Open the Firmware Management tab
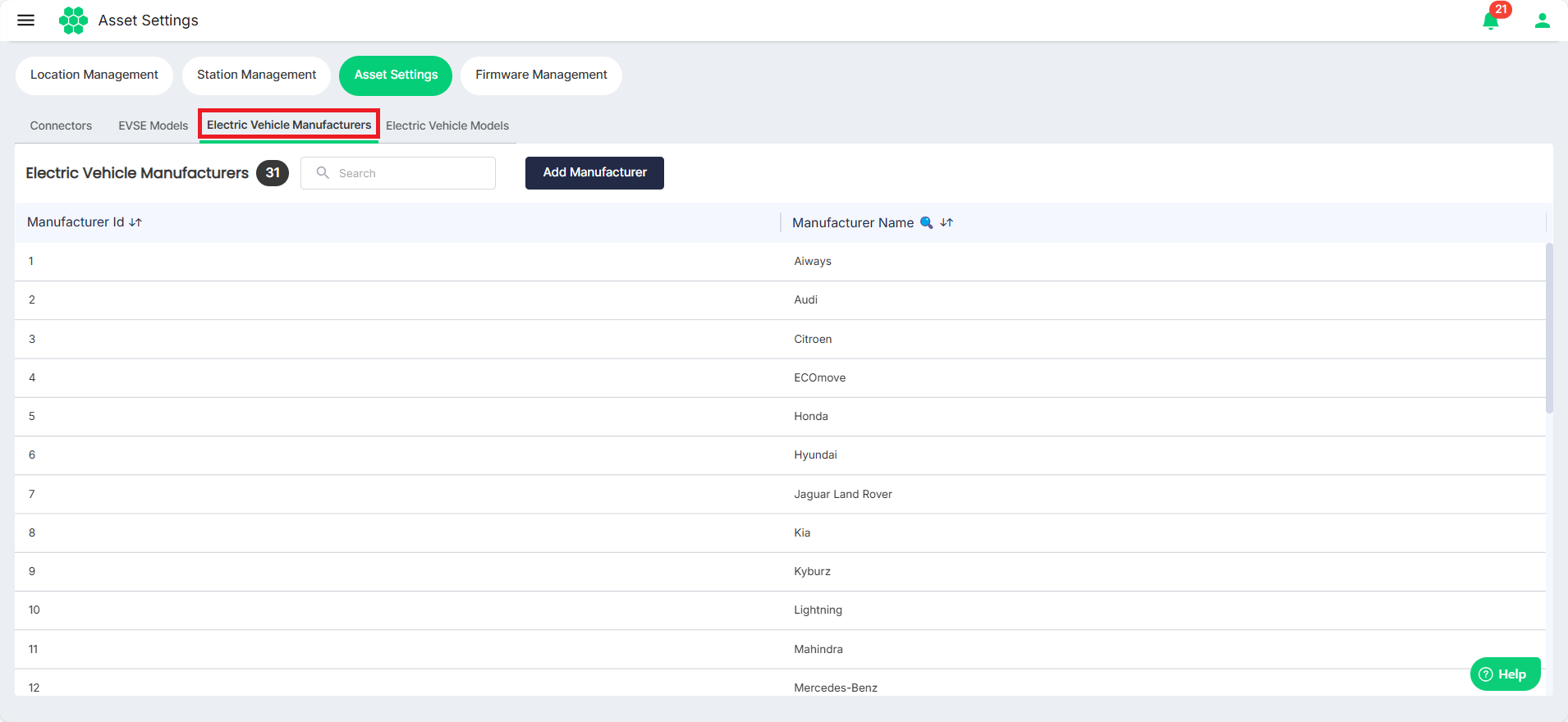The image size is (1568, 722). (x=541, y=75)
